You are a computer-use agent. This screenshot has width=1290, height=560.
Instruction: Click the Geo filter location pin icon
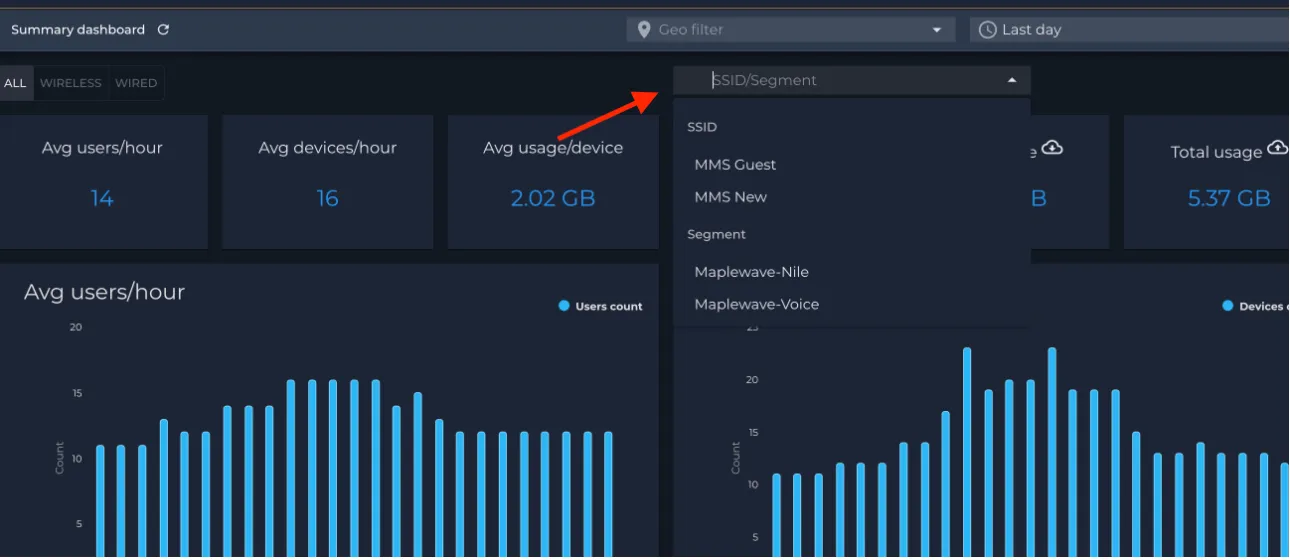pyautogui.click(x=645, y=30)
